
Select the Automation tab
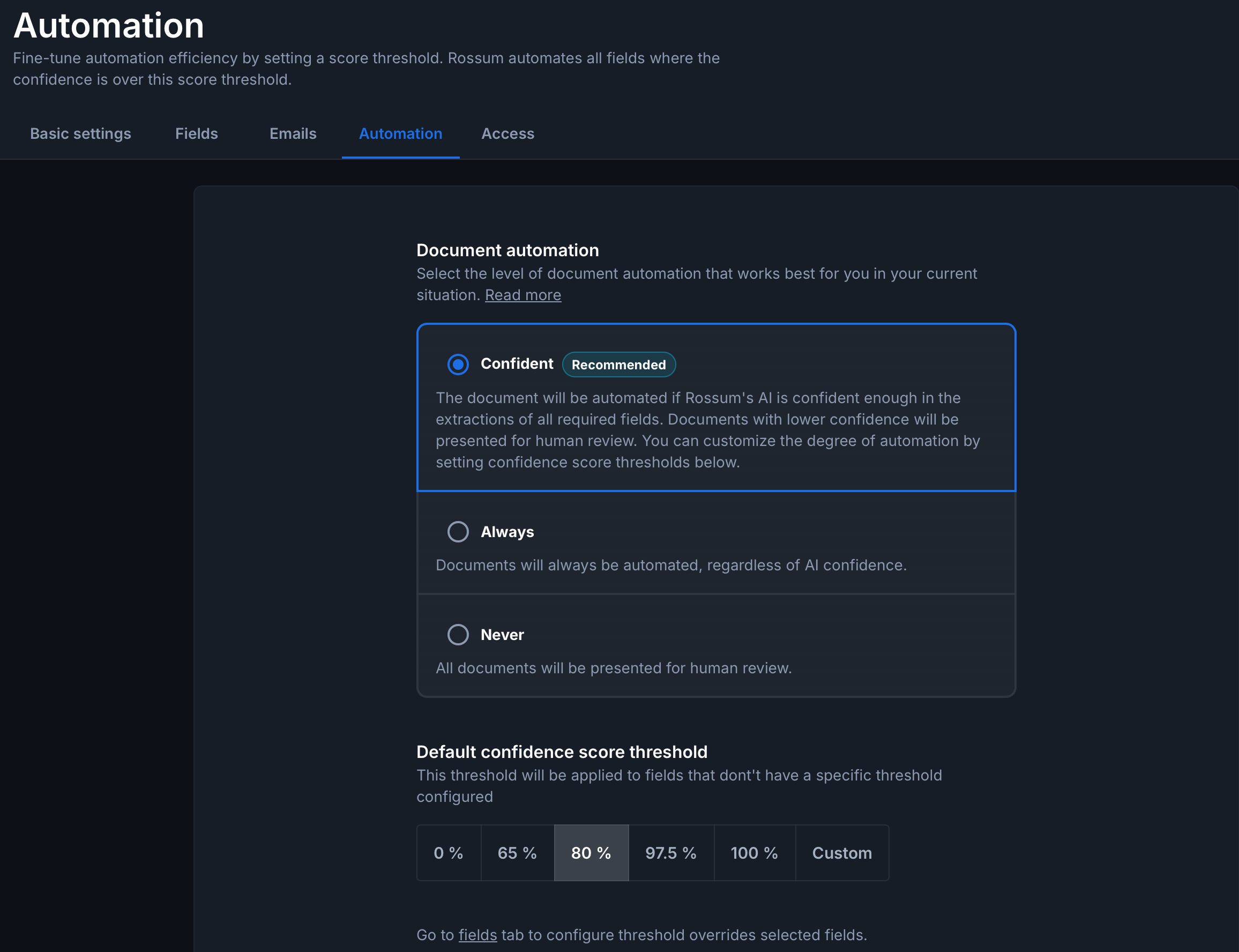[400, 133]
